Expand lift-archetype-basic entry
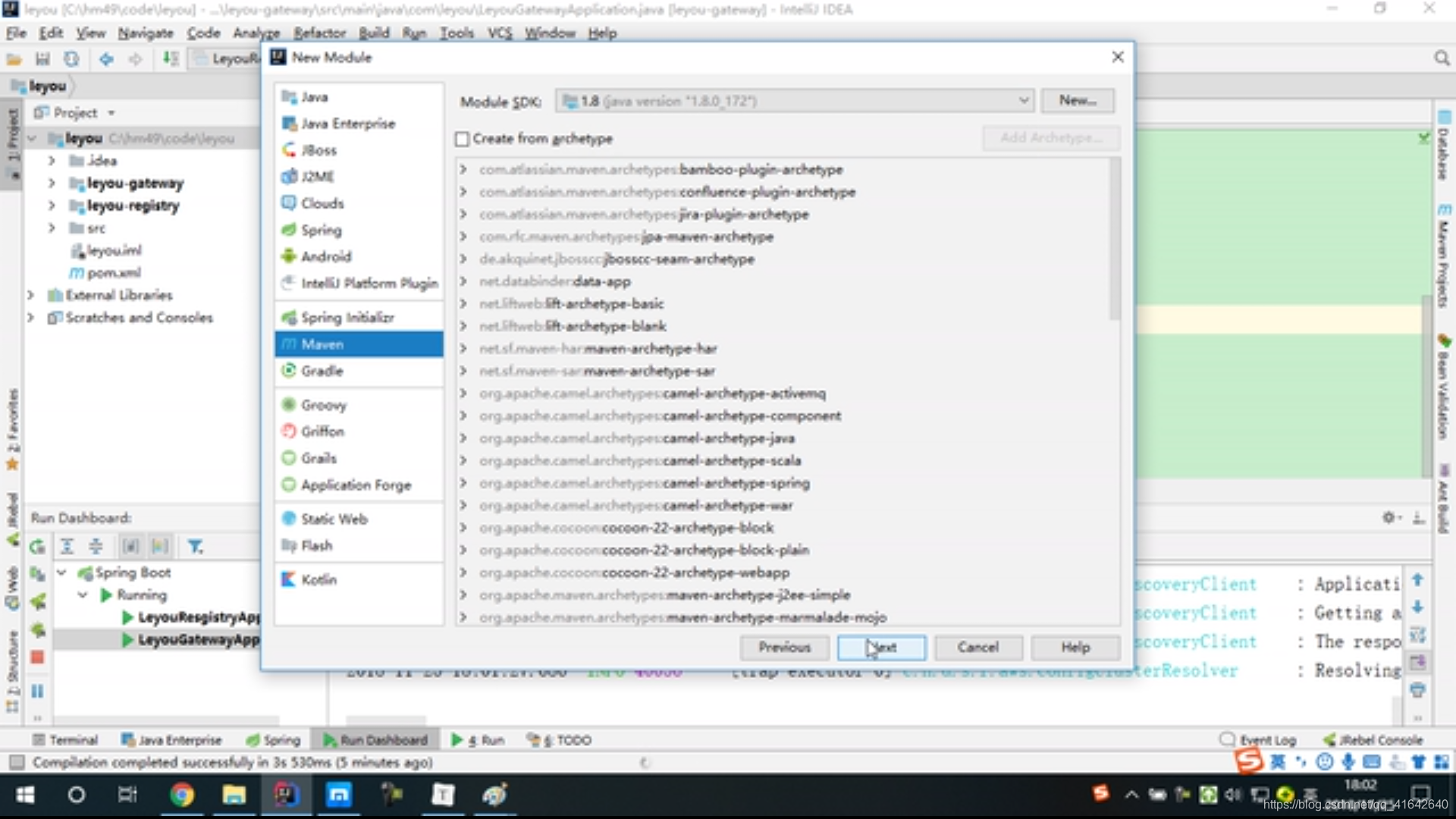The height and width of the screenshot is (819, 1456). (463, 303)
